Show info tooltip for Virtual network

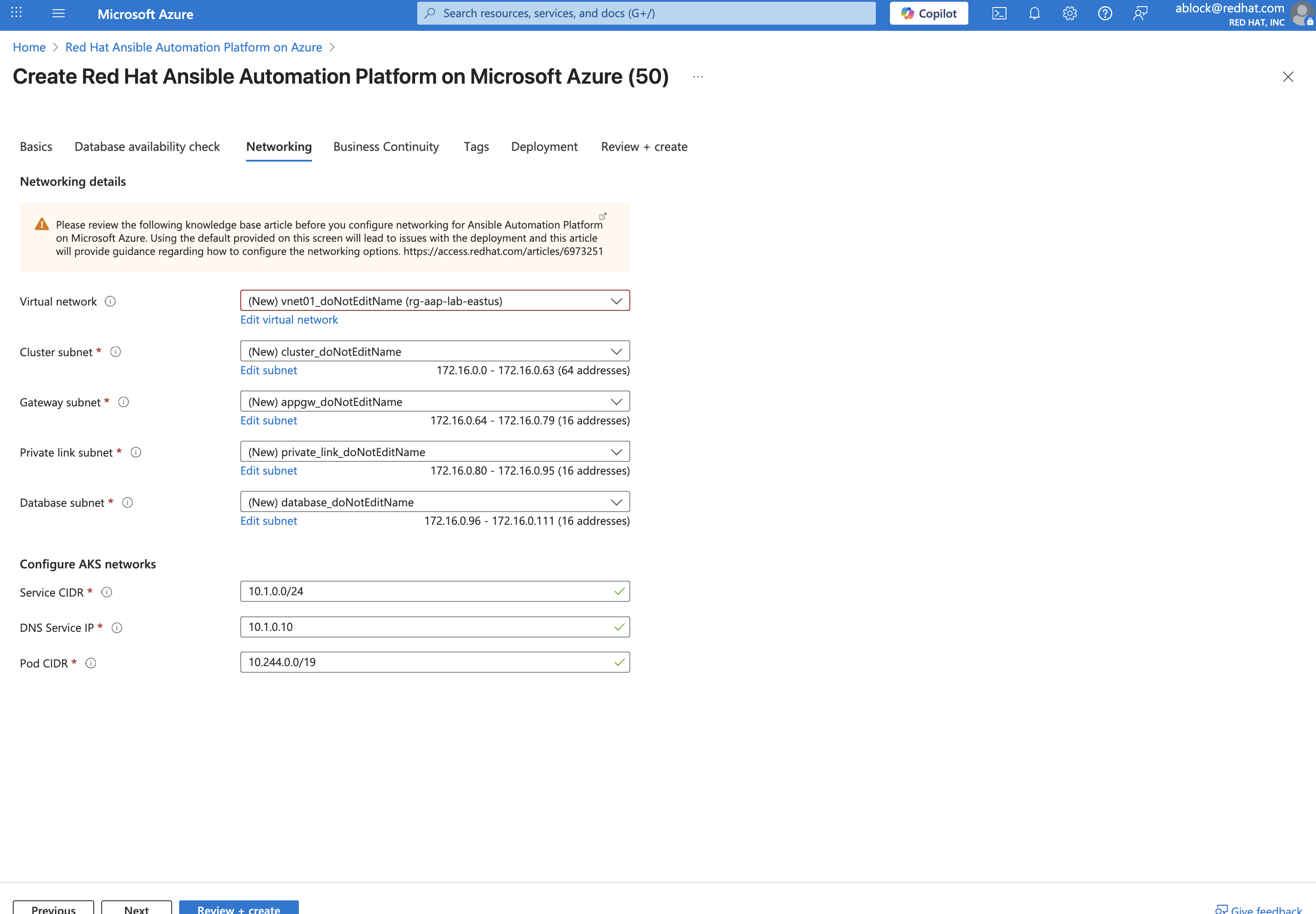[x=111, y=301]
